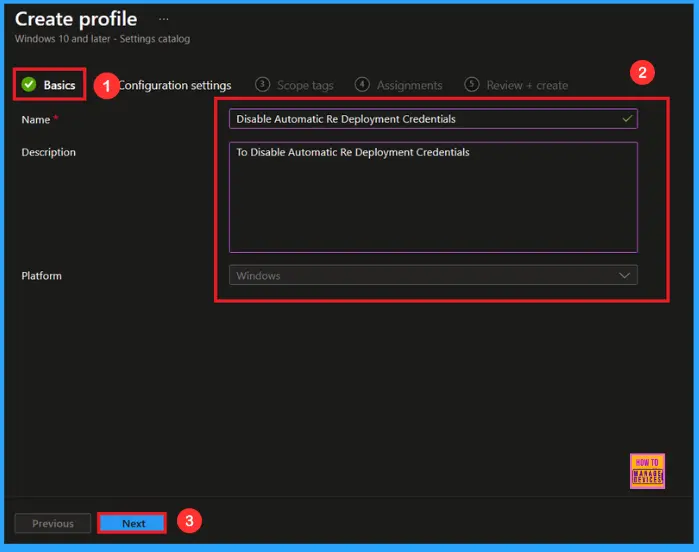The image size is (699, 552).
Task: Expand the Platform dropdown chevron
Action: pyautogui.click(x=625, y=275)
